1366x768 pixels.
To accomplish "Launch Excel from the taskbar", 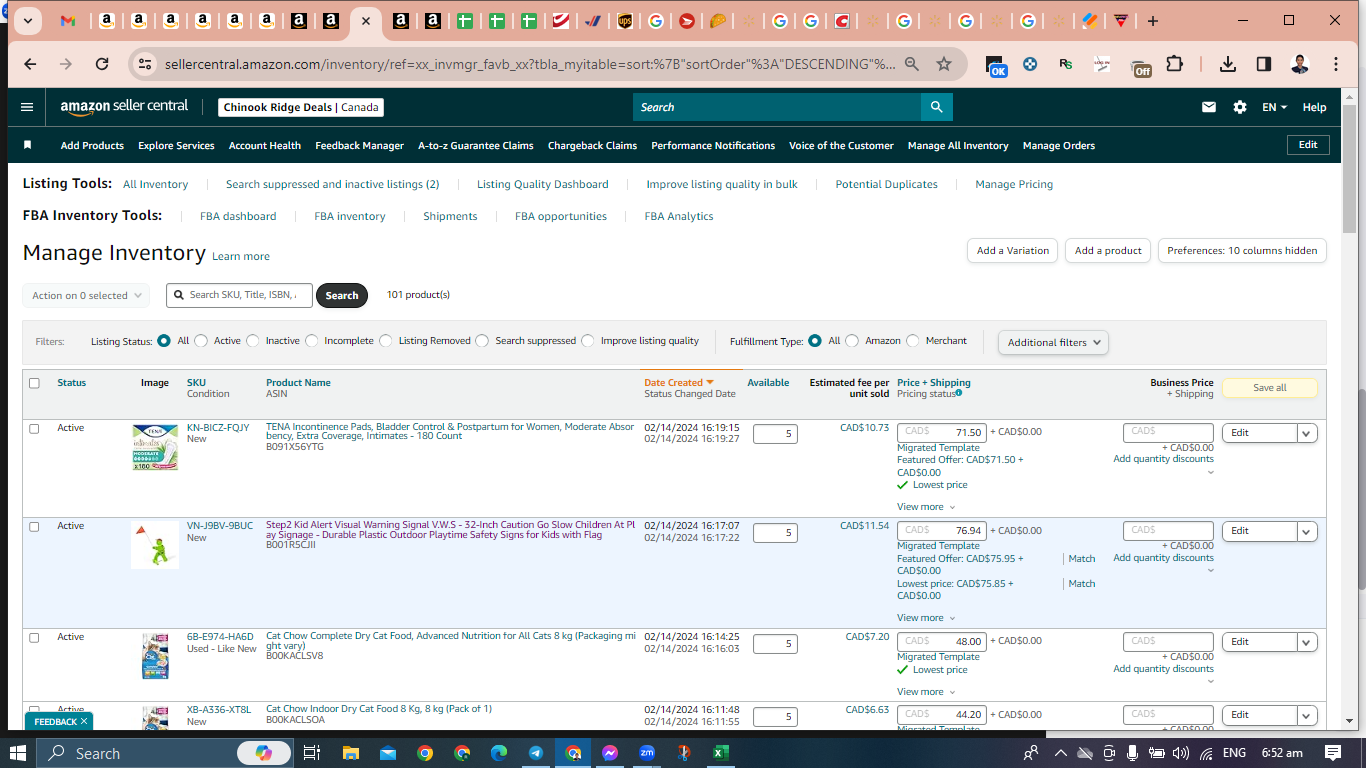I will tap(721, 753).
